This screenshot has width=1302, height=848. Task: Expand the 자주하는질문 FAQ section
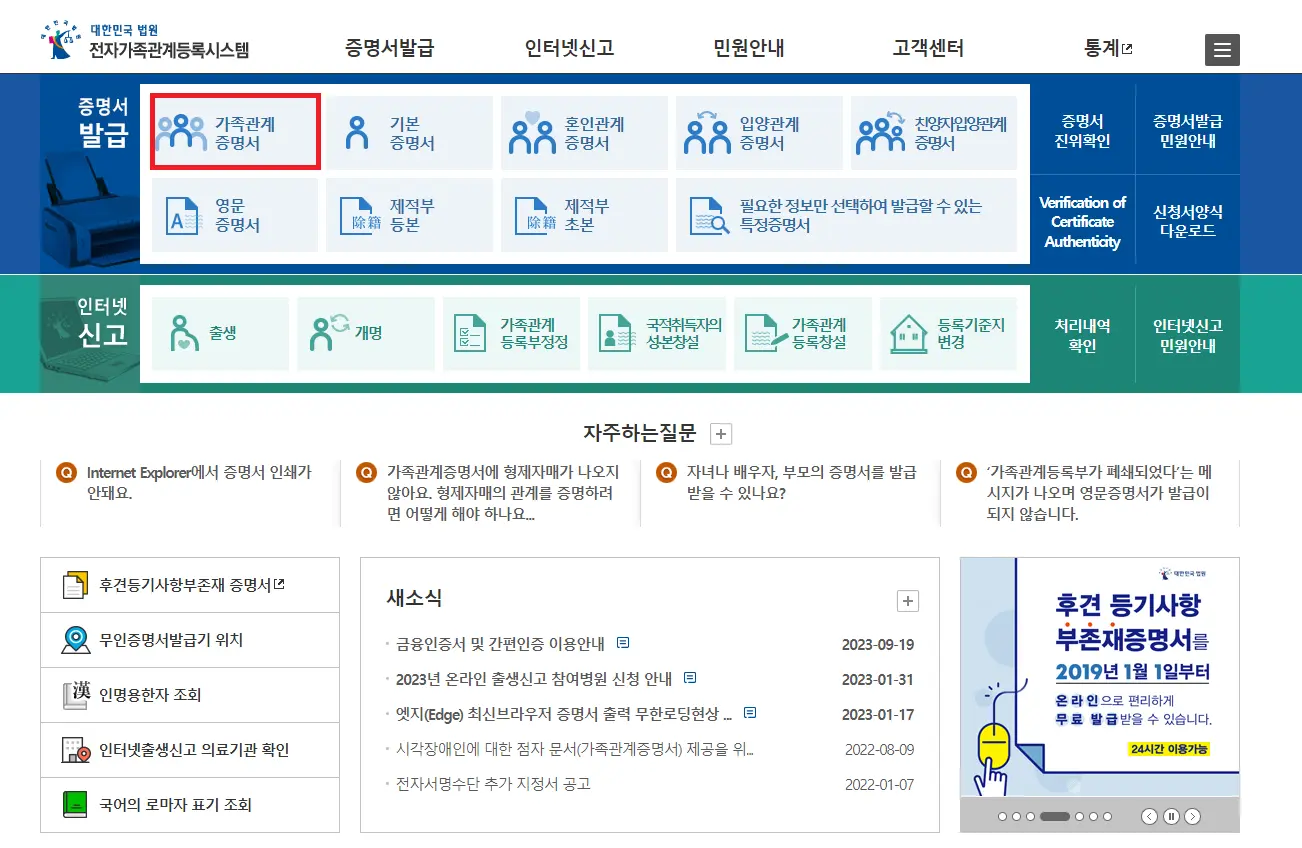tap(720, 433)
